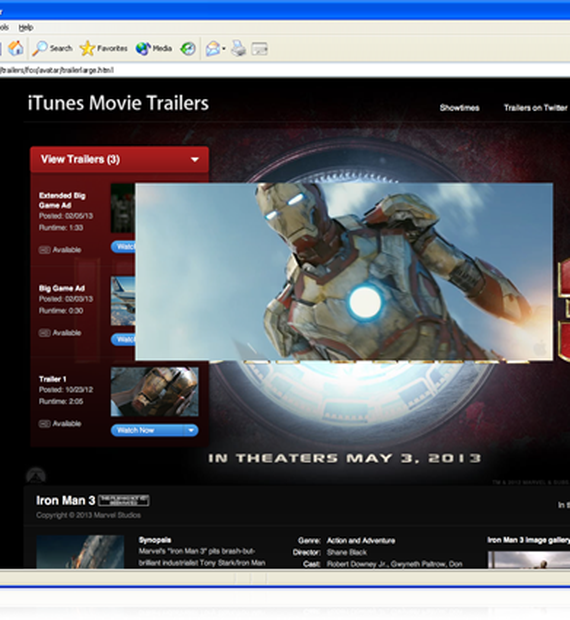Viewport: 570px width, 620px height.
Task: Click the MPAA rating badge
Action: 124,501
